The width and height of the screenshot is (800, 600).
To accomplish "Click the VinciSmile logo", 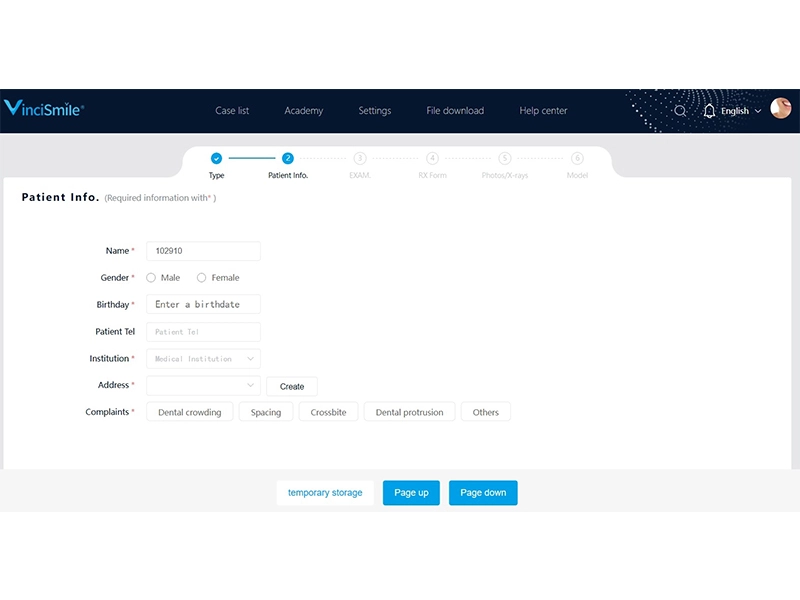I will (x=44, y=109).
